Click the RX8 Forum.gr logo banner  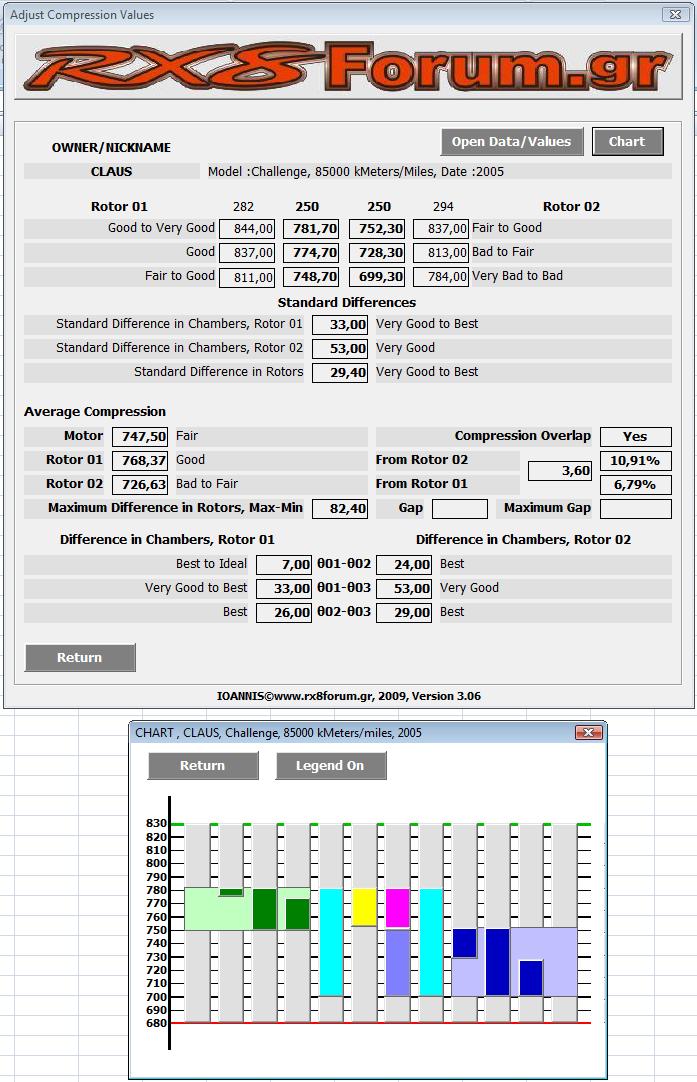pyautogui.click(x=348, y=67)
